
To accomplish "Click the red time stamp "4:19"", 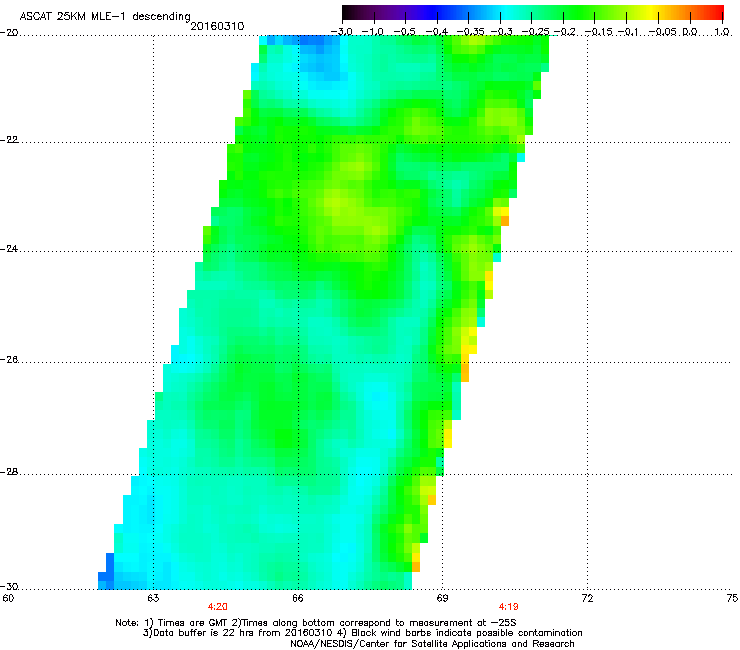I will (508, 607).
